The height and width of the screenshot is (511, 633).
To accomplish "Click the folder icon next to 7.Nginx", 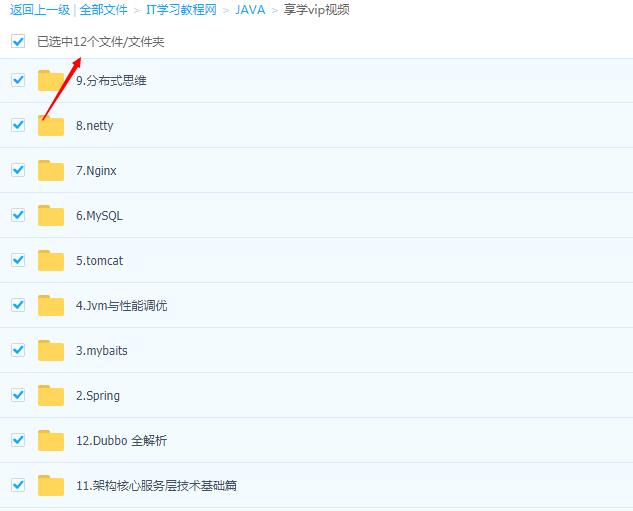I will point(51,170).
